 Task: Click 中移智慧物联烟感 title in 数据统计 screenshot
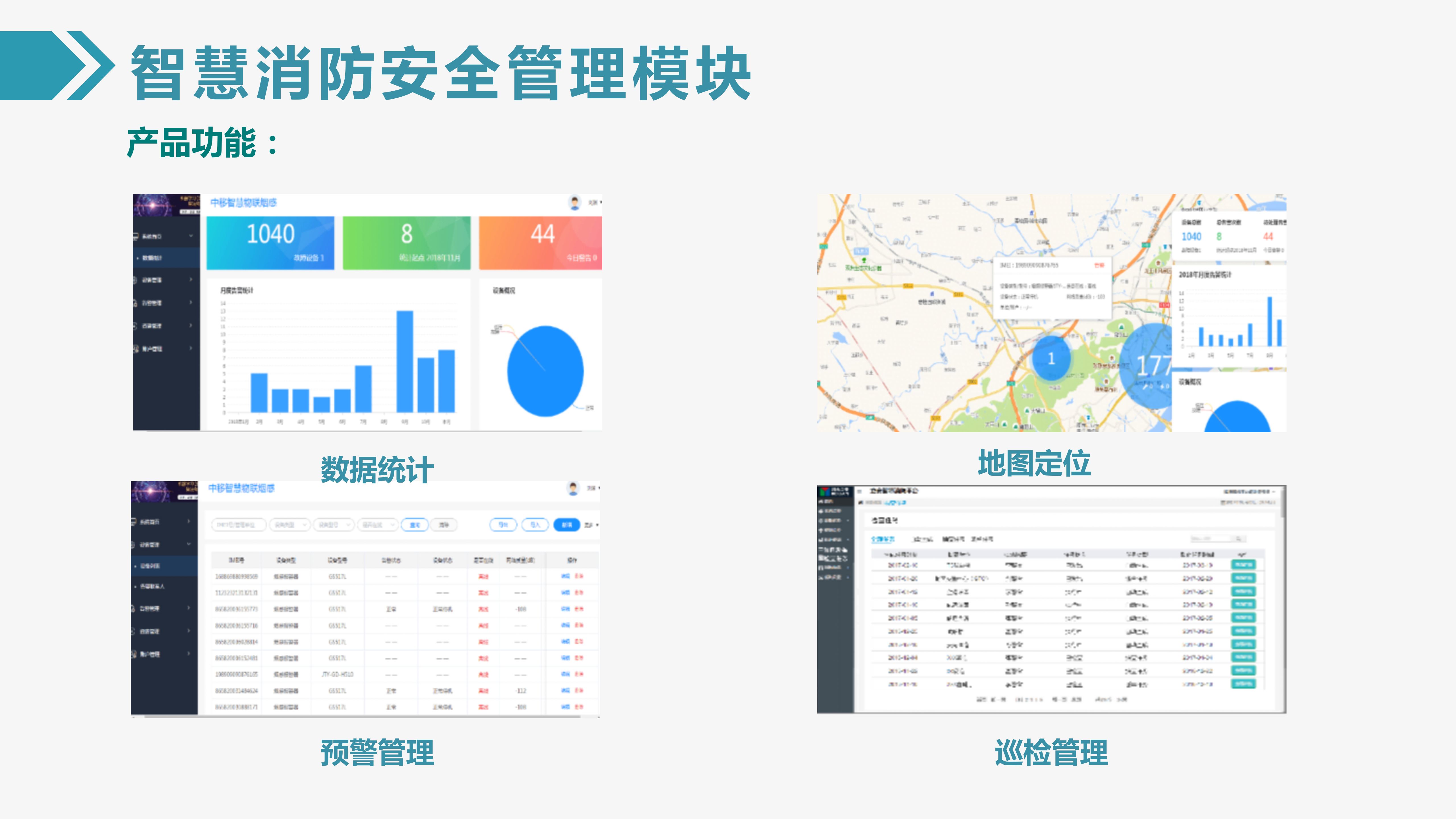(x=244, y=202)
